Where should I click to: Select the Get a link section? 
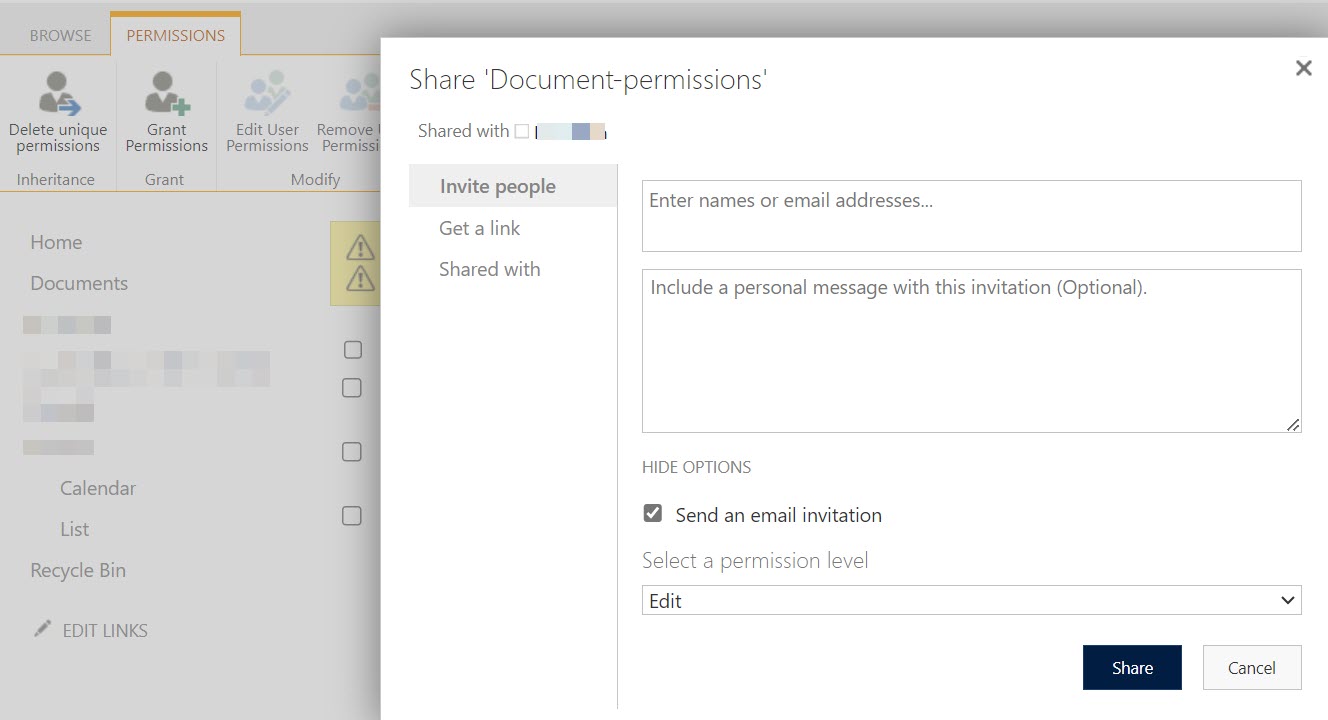click(479, 227)
